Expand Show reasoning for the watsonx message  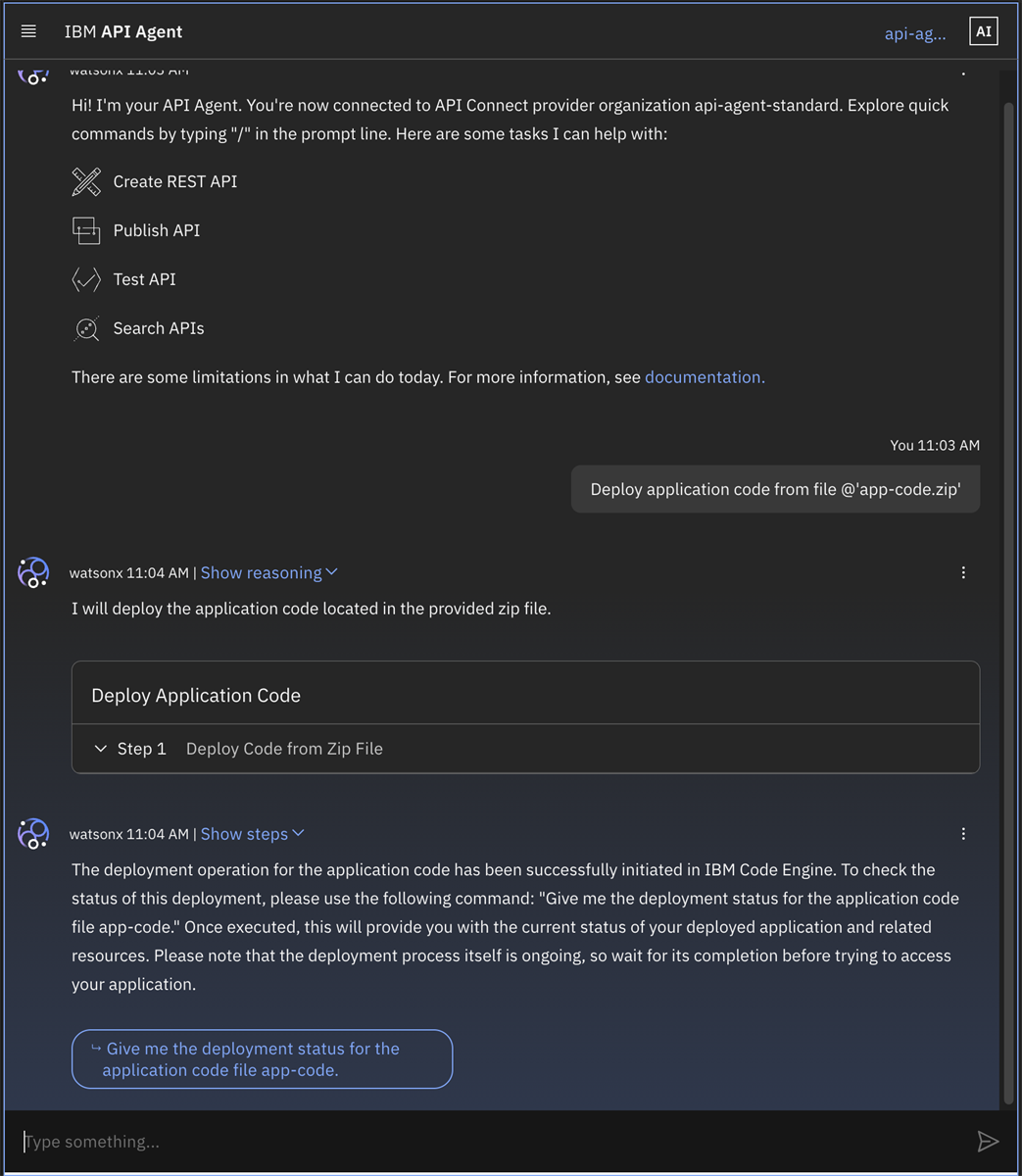tap(268, 572)
